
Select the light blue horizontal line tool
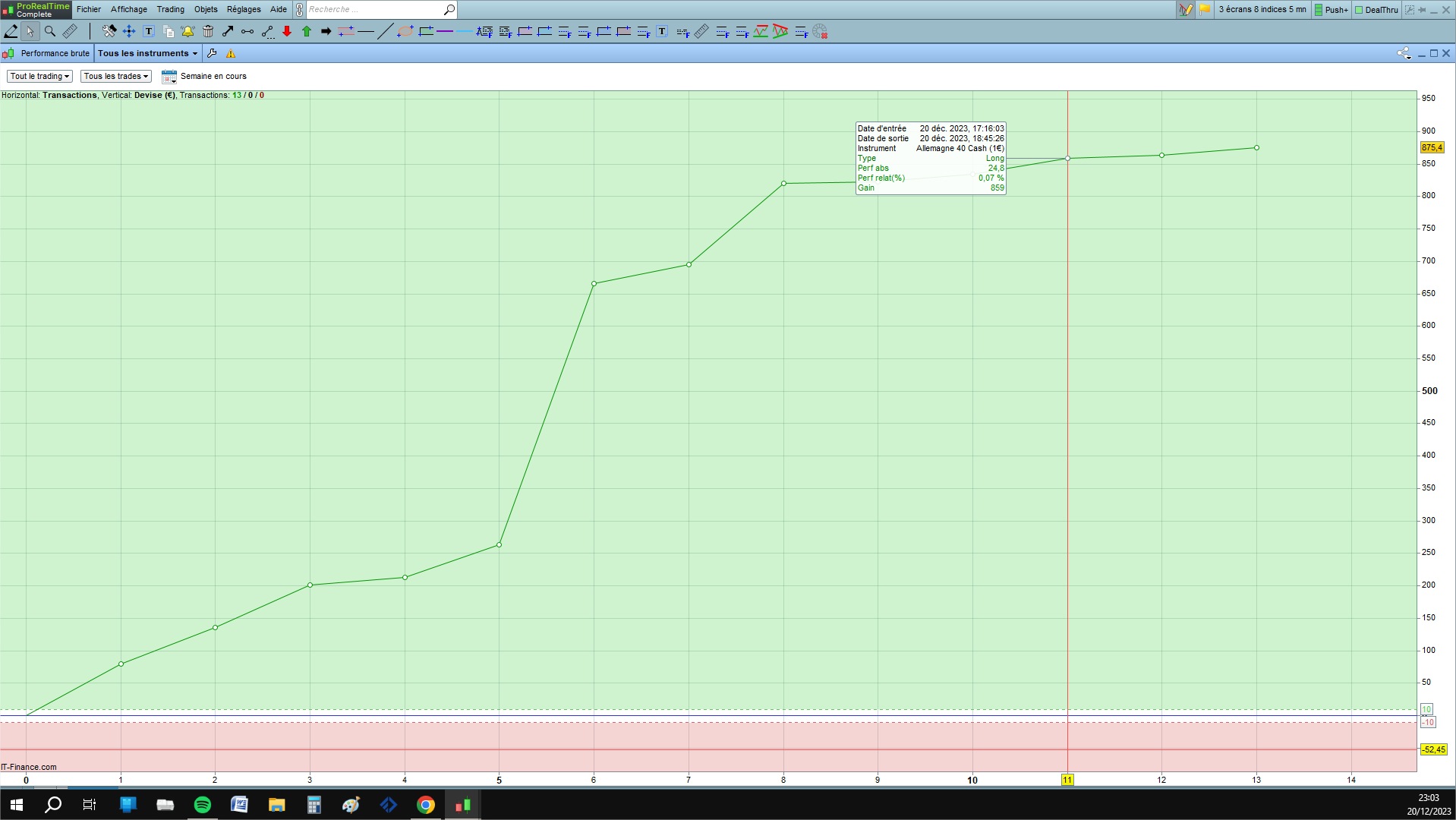[x=465, y=31]
